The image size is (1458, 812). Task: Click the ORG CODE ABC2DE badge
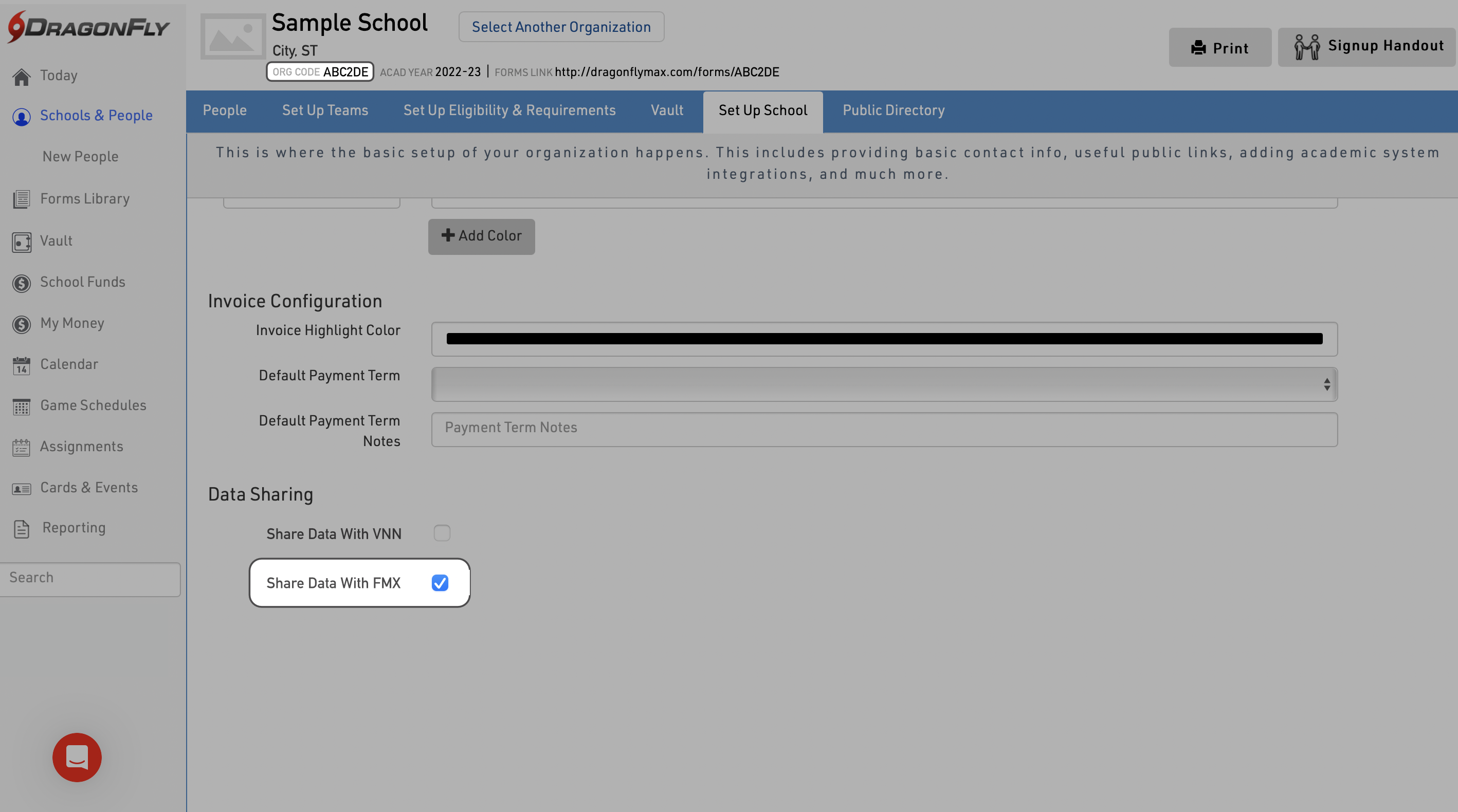(320, 72)
